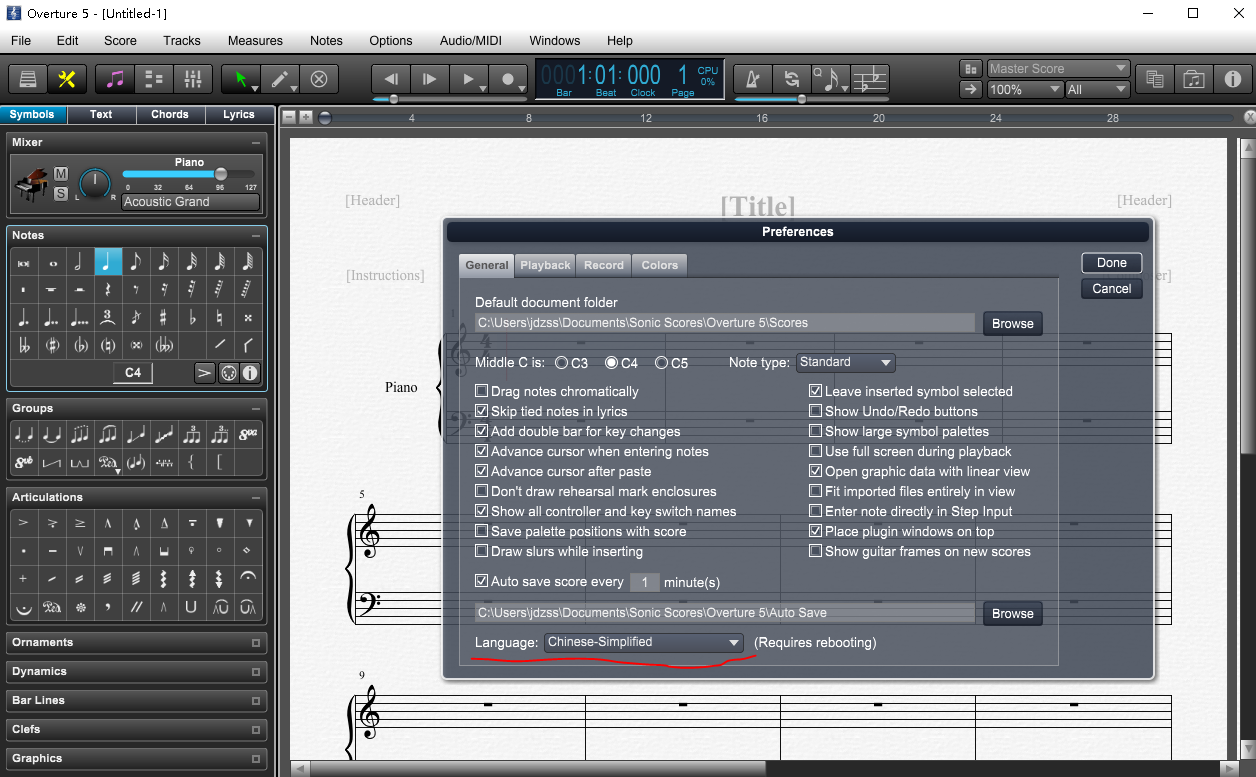
Task: Uncheck Skip tied notes in lyrics
Action: click(482, 411)
